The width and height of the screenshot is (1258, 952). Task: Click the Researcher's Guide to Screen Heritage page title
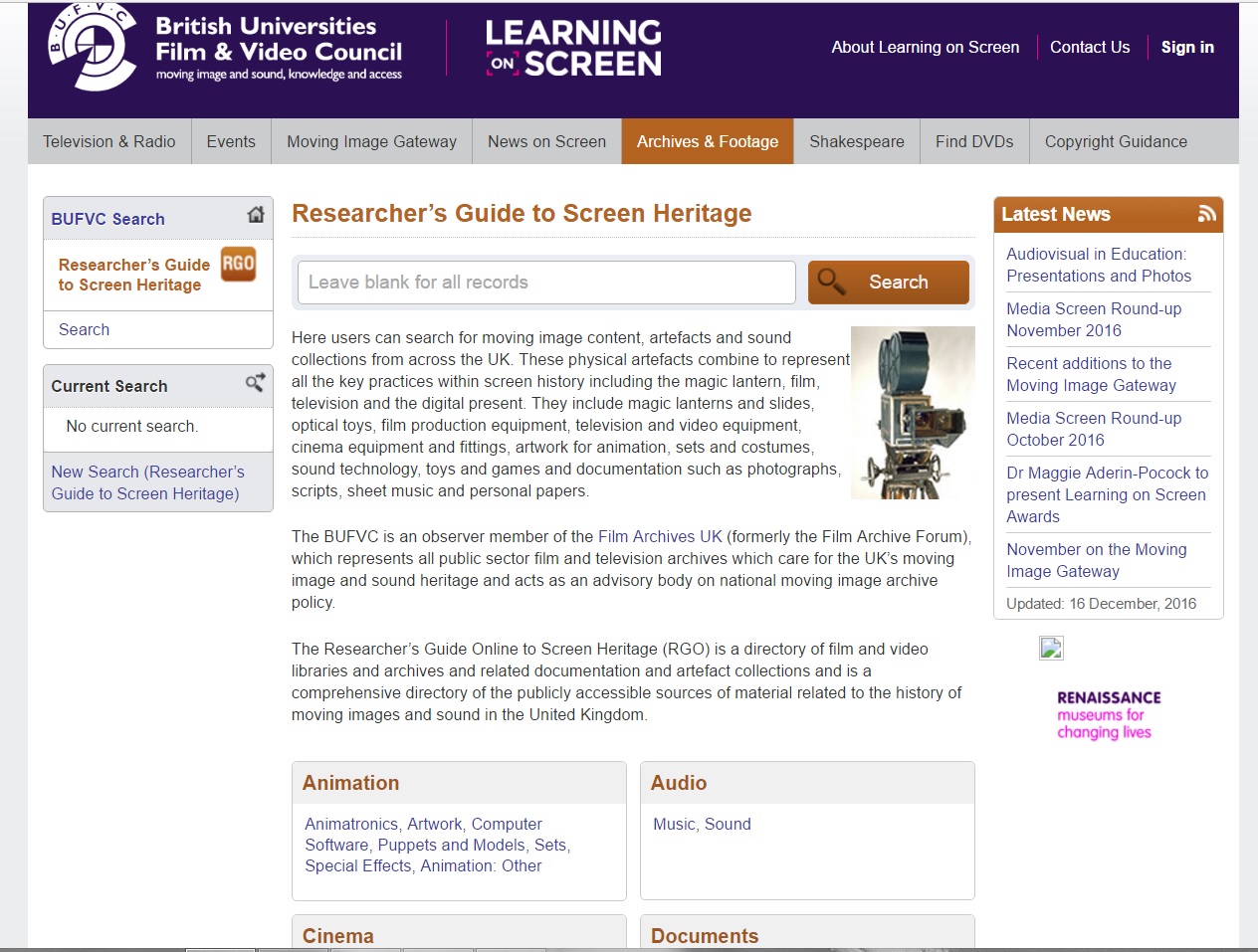(522, 214)
